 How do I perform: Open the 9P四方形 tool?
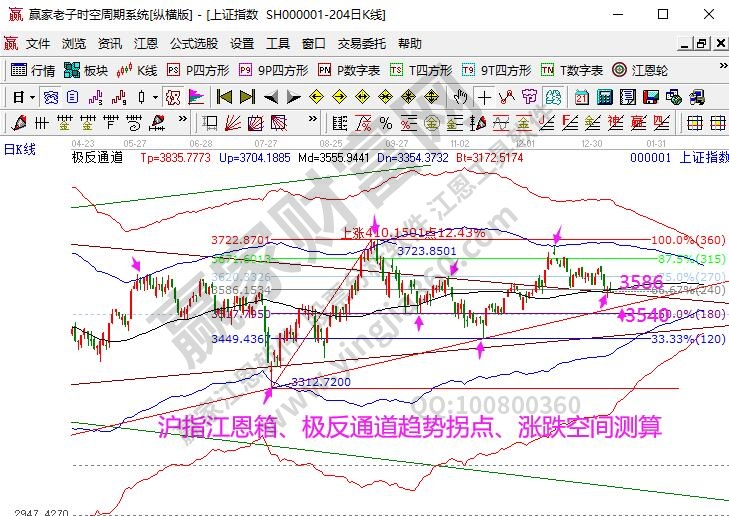273,70
